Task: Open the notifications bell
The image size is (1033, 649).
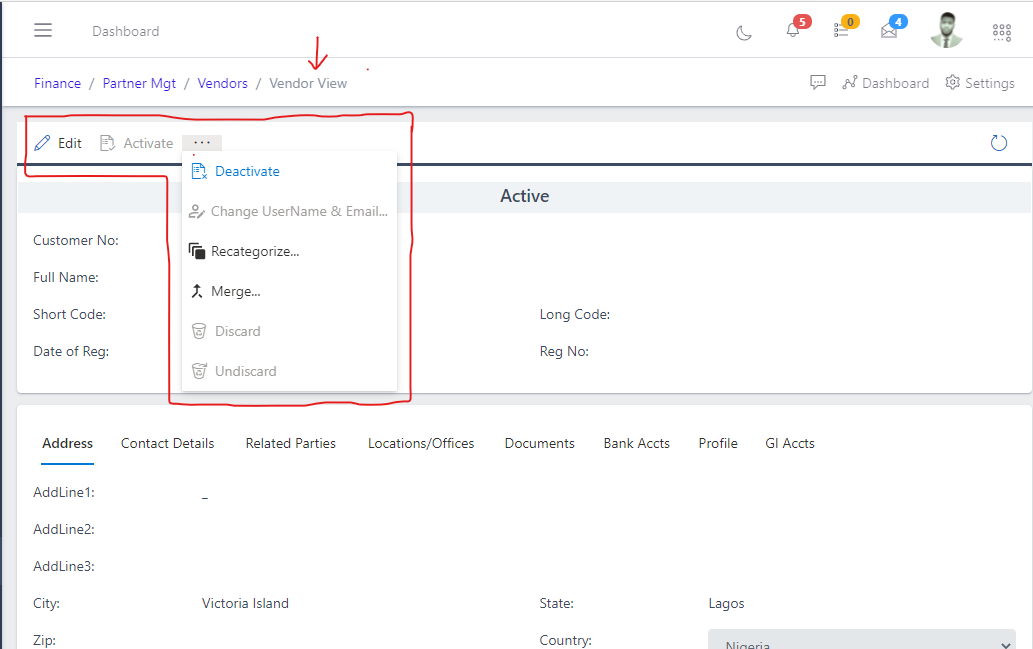Action: coord(790,30)
